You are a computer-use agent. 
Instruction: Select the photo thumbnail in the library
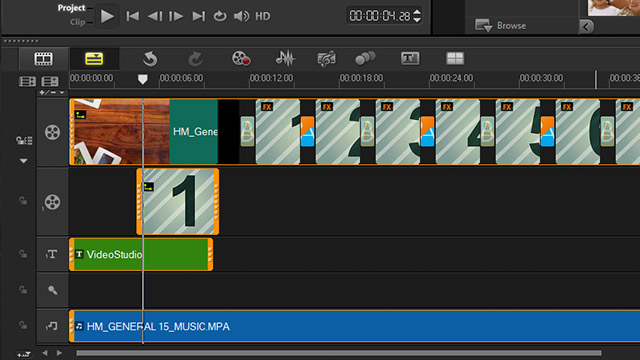pyautogui.click(x=613, y=8)
